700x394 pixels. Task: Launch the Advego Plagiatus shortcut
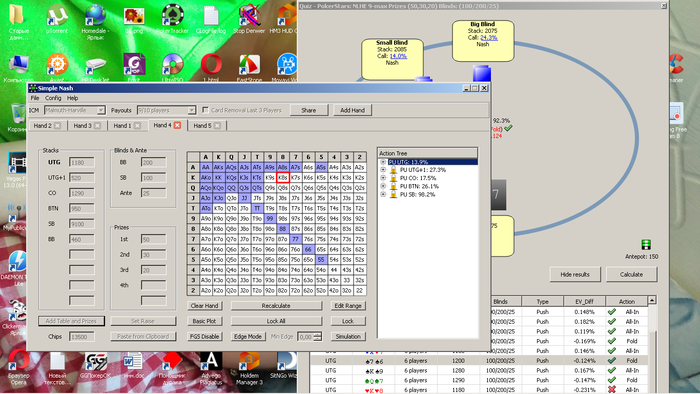[211, 369]
